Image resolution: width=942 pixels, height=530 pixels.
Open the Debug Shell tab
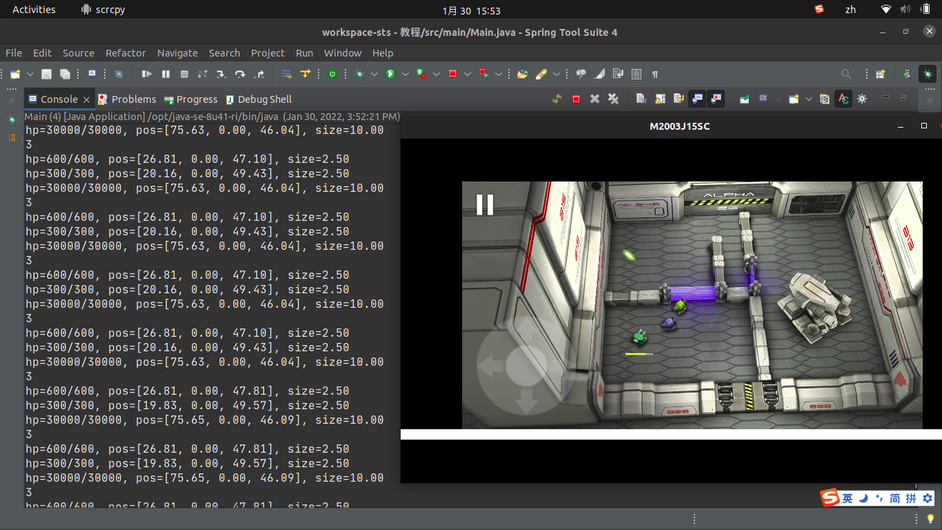click(264, 99)
